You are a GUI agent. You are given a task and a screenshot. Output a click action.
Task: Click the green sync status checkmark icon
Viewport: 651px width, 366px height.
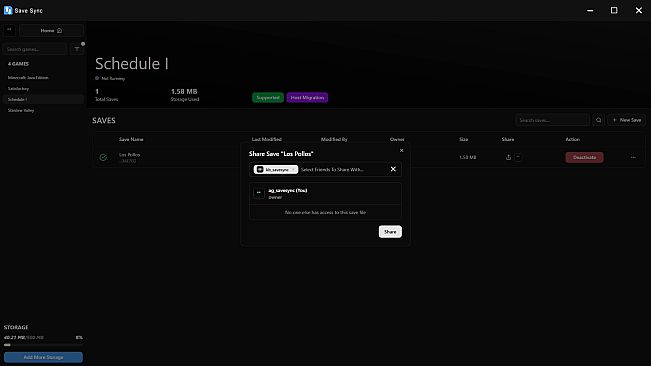coord(103,157)
